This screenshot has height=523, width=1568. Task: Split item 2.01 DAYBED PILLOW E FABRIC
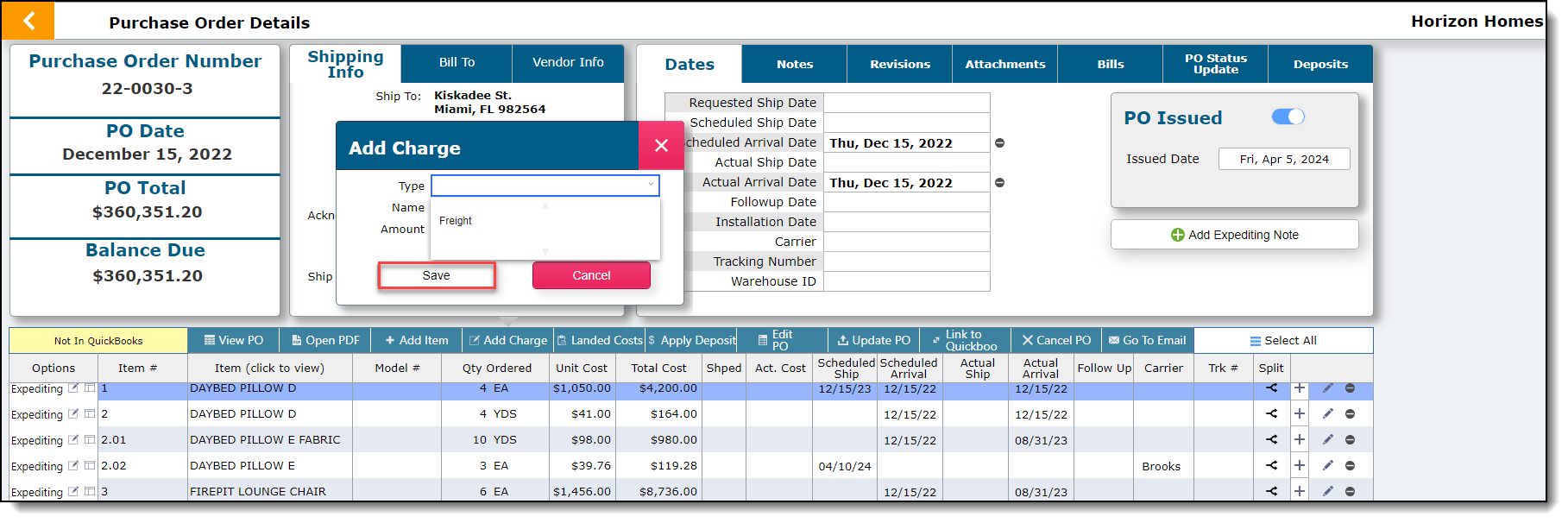tap(1271, 440)
